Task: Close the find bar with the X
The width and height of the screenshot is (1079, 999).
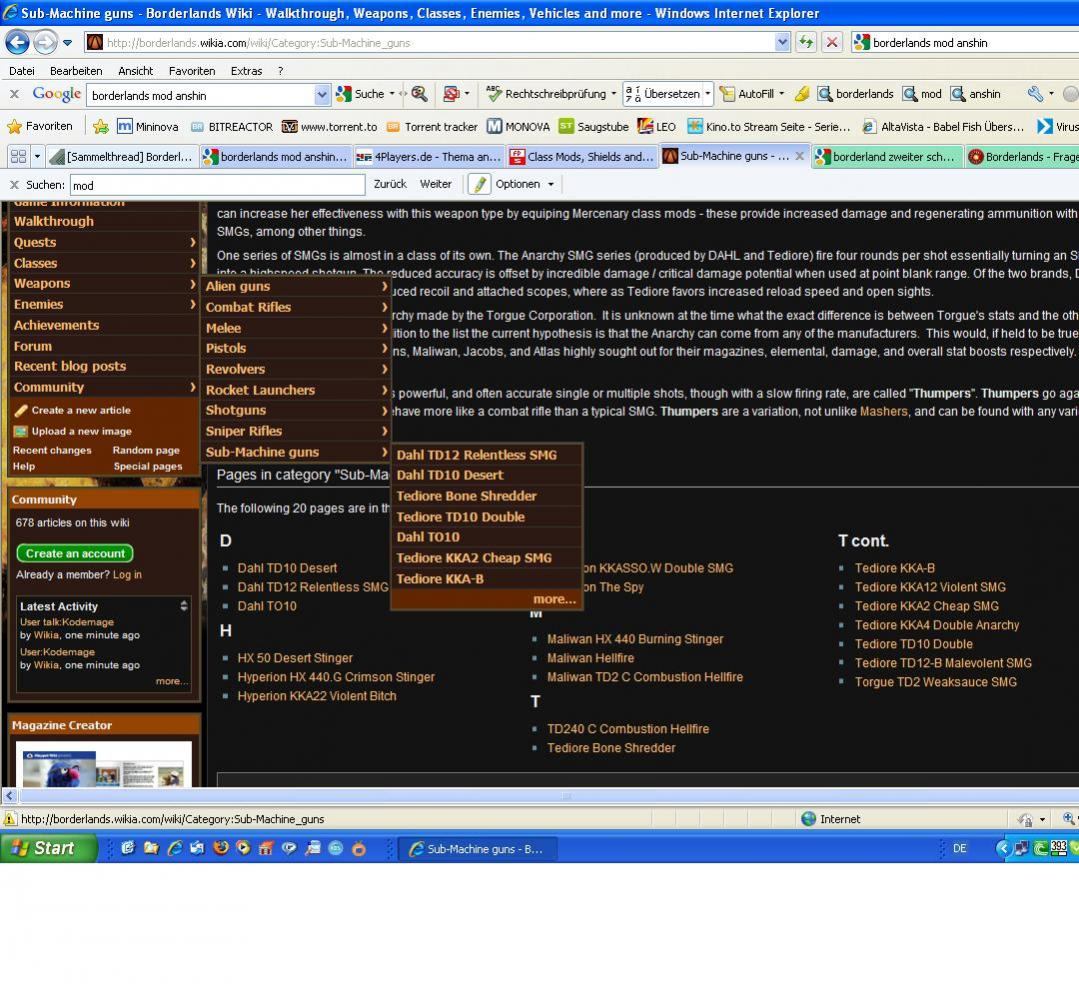Action: pos(14,184)
